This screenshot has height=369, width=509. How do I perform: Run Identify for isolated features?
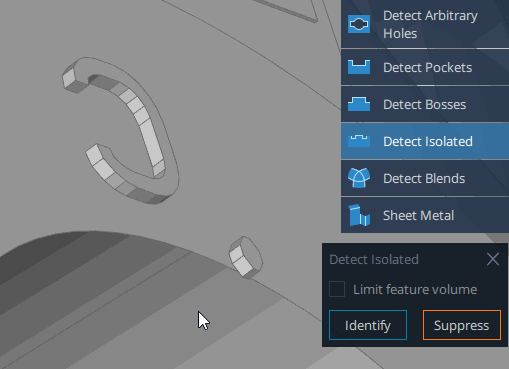coord(368,325)
